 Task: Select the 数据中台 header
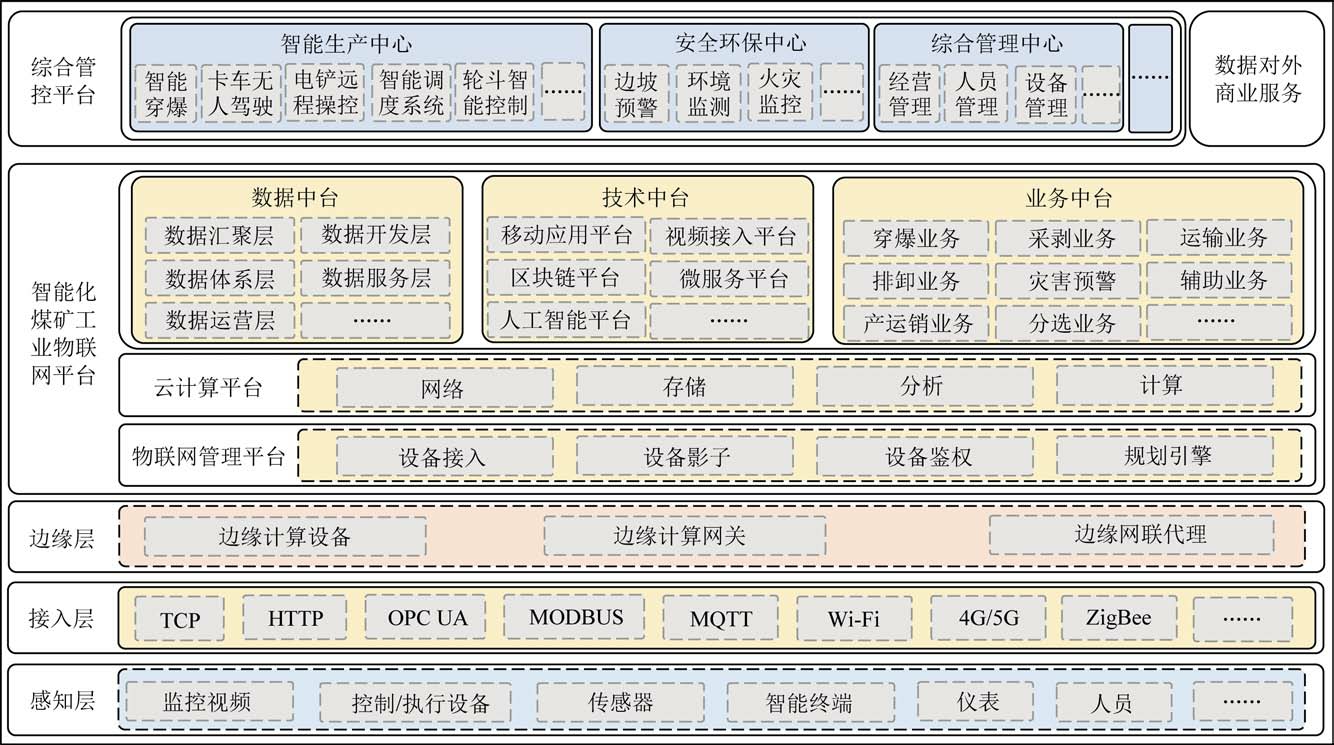[x=289, y=198]
